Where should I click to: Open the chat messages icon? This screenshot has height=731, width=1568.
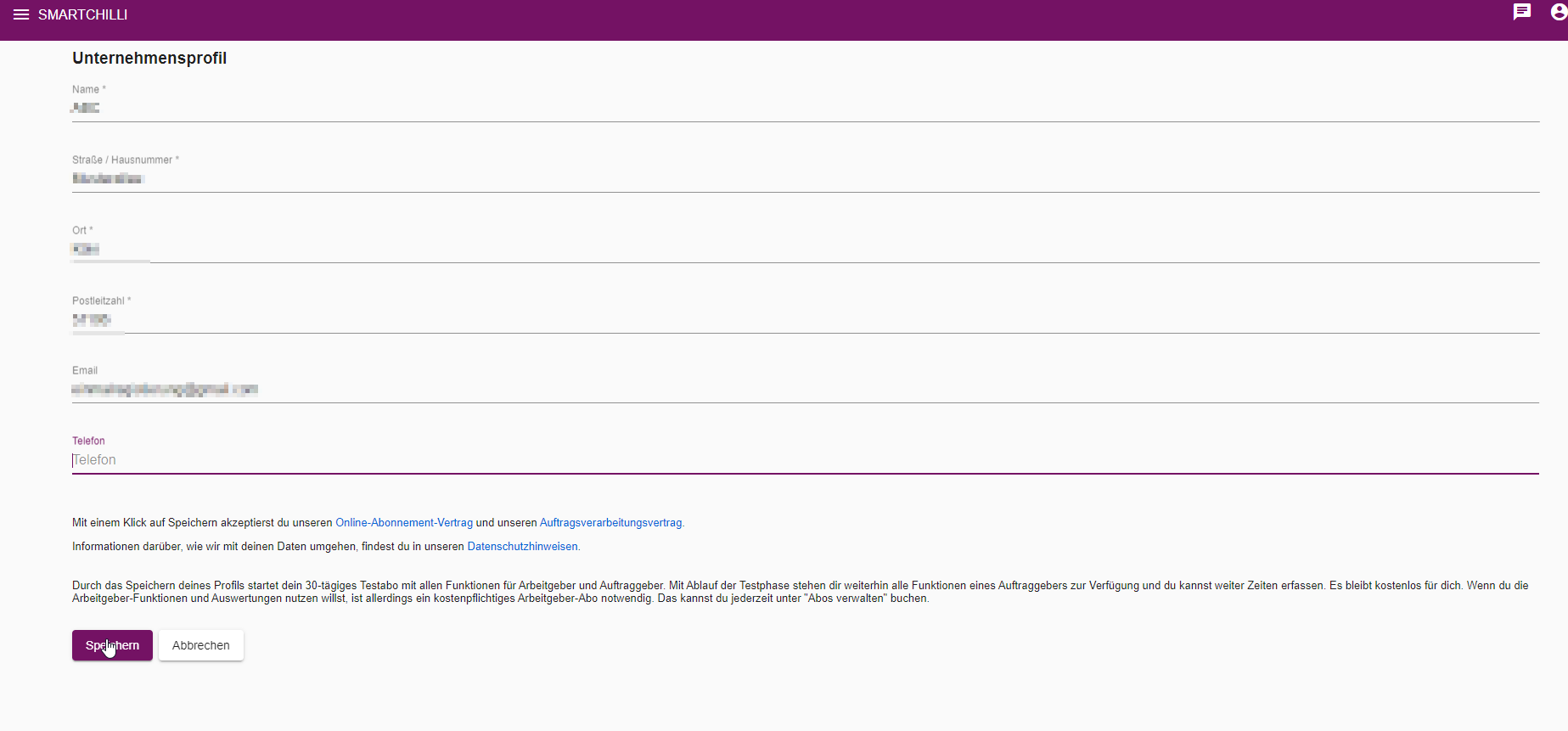1522,12
